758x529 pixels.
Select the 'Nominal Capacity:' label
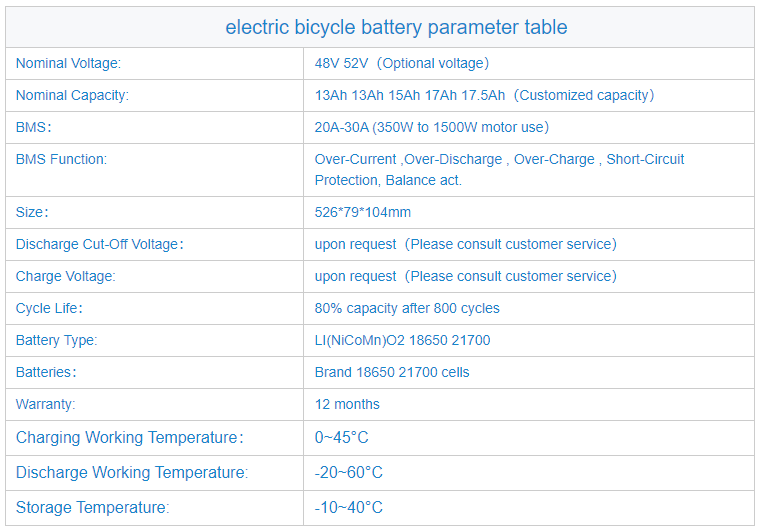click(72, 95)
